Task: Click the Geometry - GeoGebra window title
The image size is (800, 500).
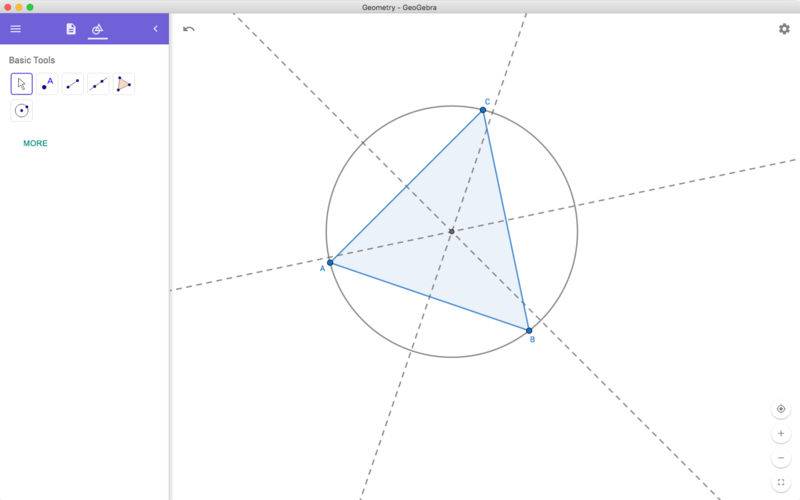Action: (399, 7)
